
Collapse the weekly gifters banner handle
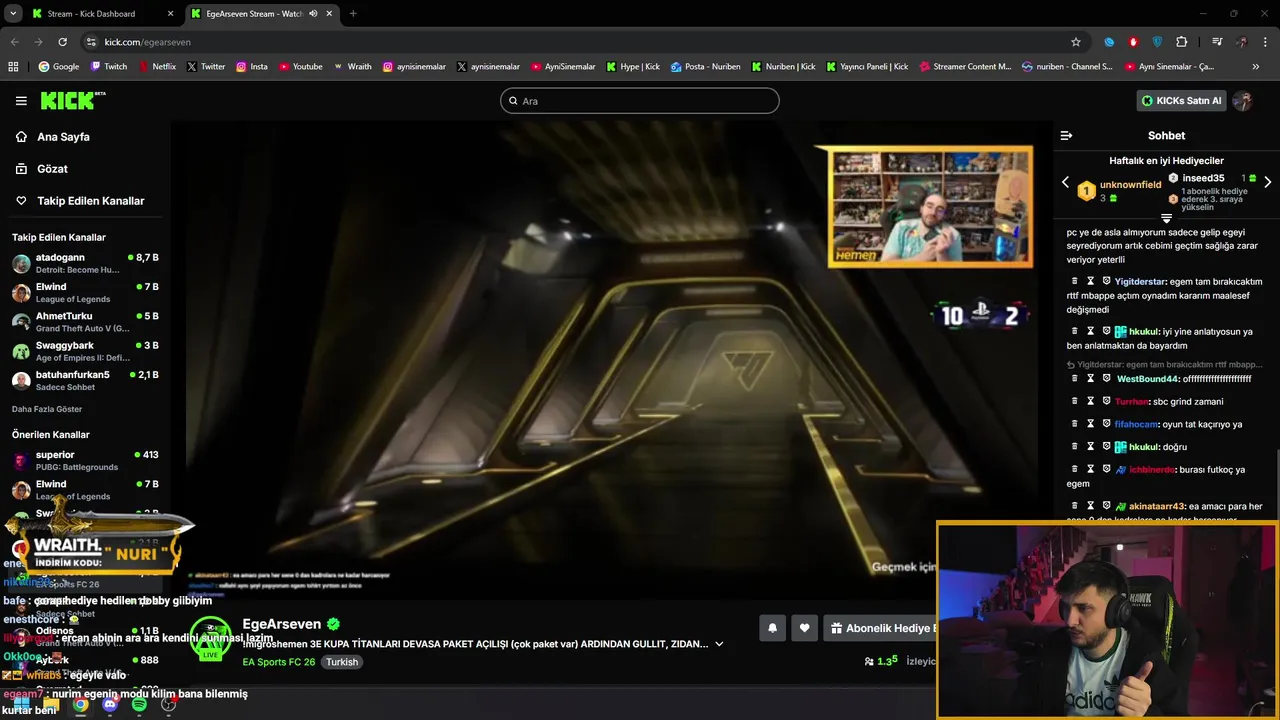[x=1166, y=218]
